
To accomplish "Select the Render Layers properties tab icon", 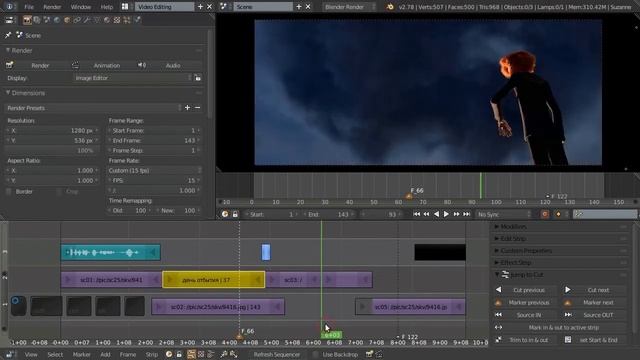I will [37, 20].
